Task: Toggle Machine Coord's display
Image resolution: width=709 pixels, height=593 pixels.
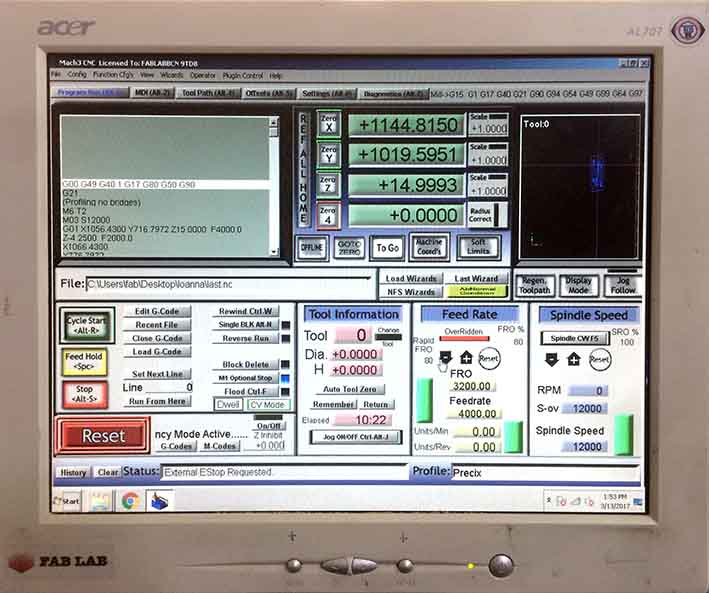Action: click(429, 247)
